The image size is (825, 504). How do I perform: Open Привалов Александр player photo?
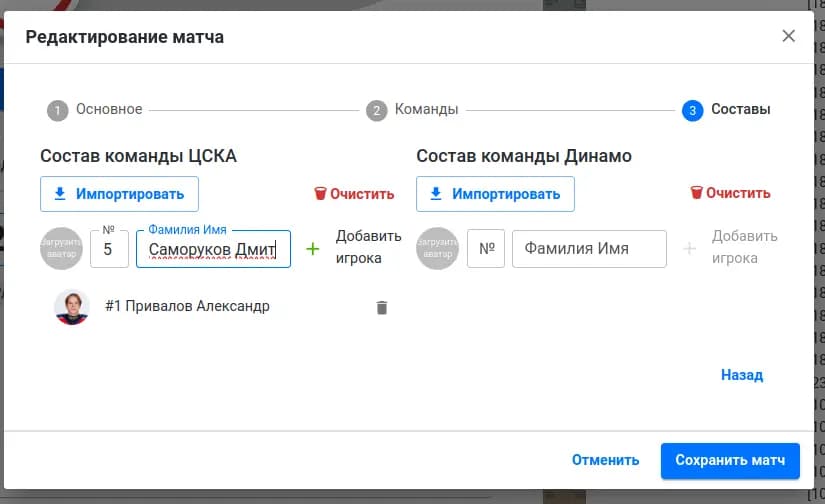point(72,307)
